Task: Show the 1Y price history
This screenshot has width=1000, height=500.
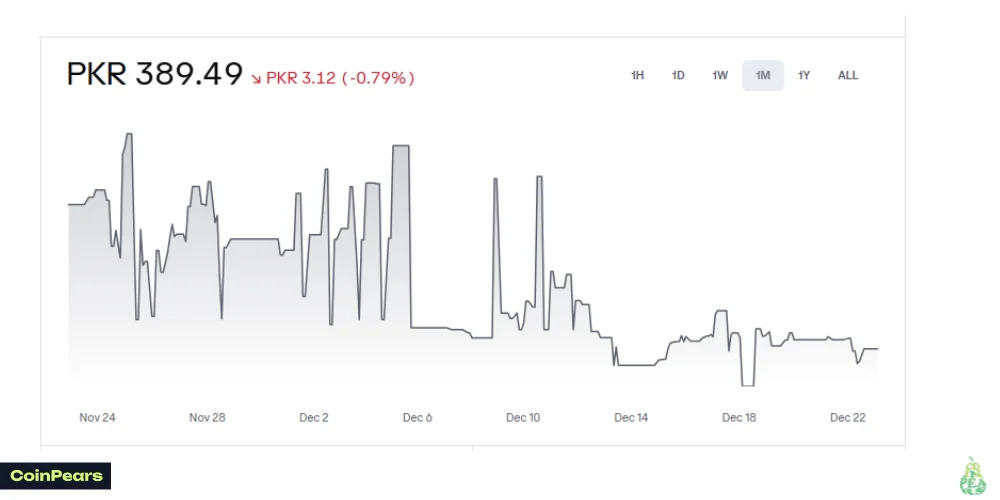Action: pos(804,76)
